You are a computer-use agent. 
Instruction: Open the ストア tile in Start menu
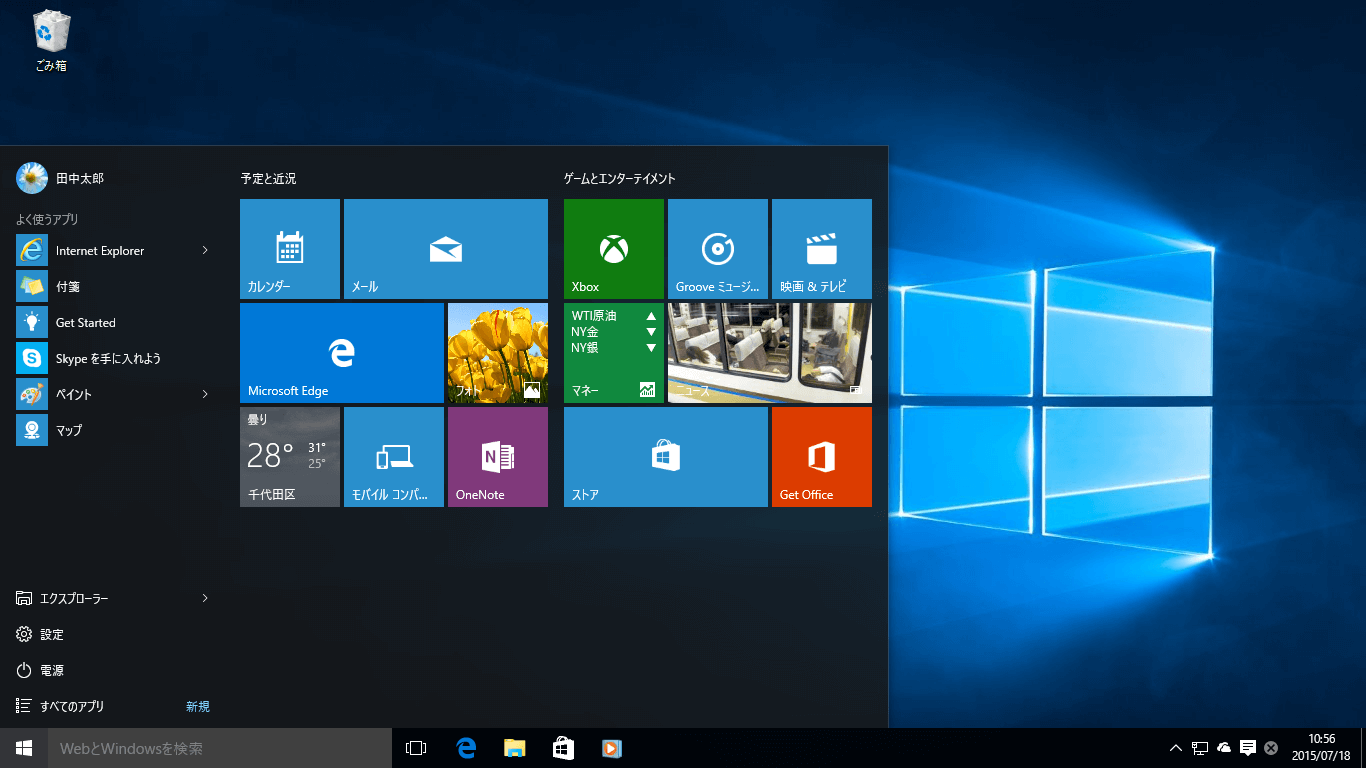[666, 457]
